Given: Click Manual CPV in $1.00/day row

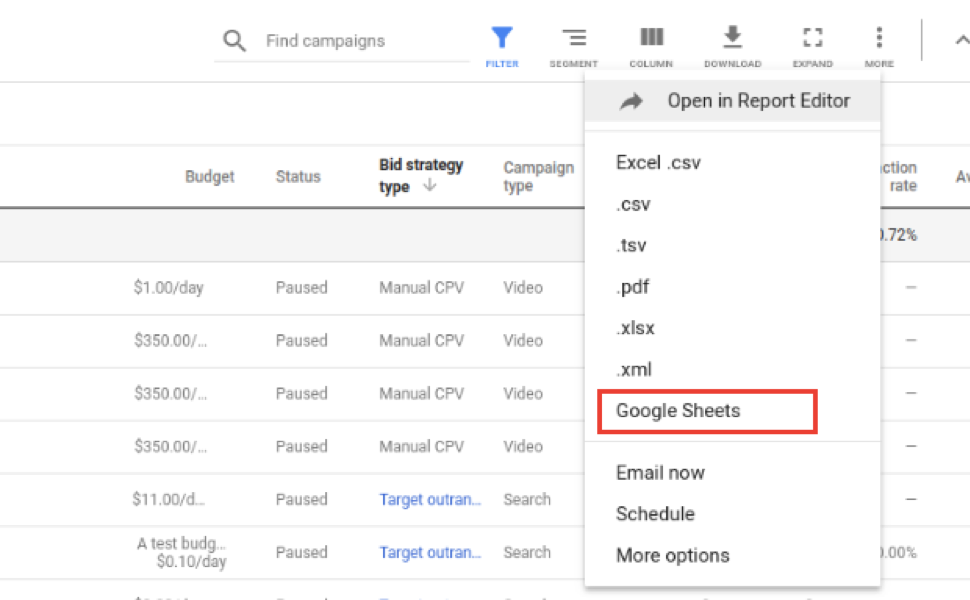Looking at the screenshot, I should click(x=421, y=288).
